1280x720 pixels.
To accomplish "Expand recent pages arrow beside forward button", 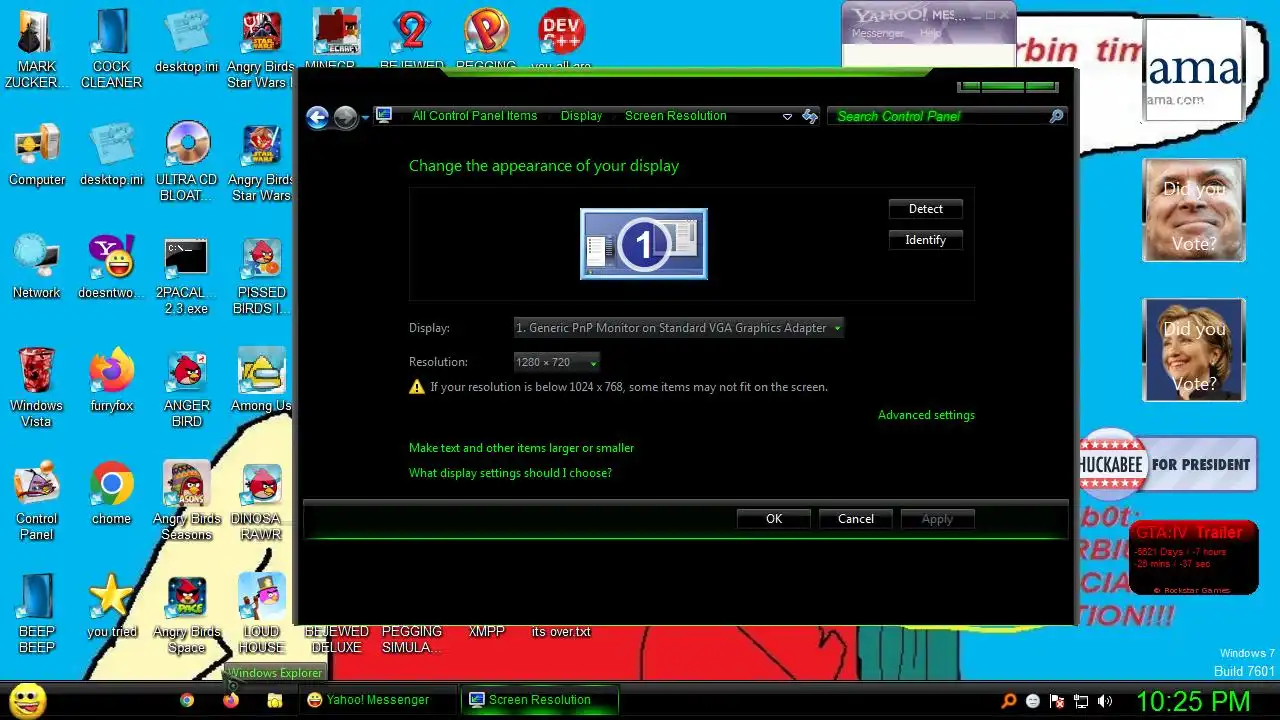I will 365,117.
